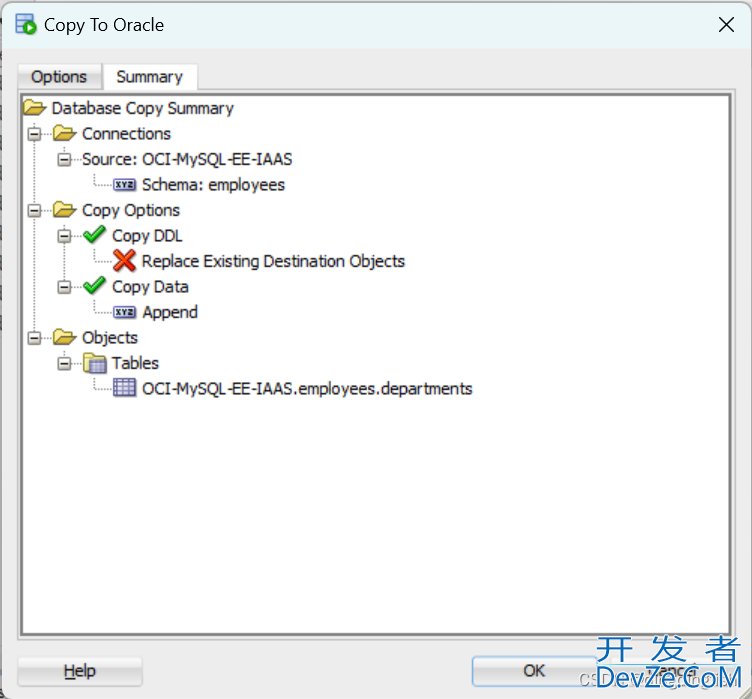The height and width of the screenshot is (699, 752).
Task: Click the Connections folder icon
Action: point(65,133)
